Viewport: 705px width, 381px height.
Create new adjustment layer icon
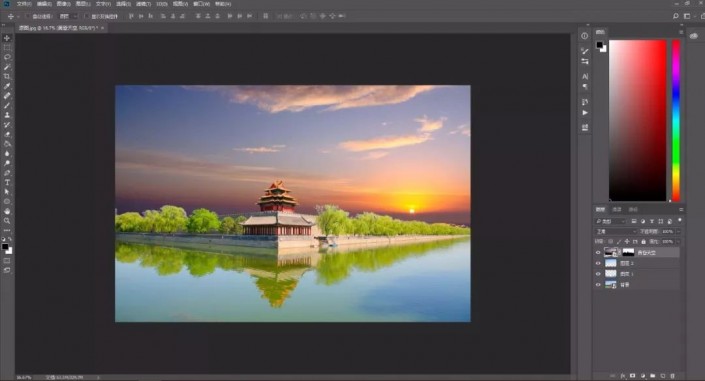pos(643,376)
